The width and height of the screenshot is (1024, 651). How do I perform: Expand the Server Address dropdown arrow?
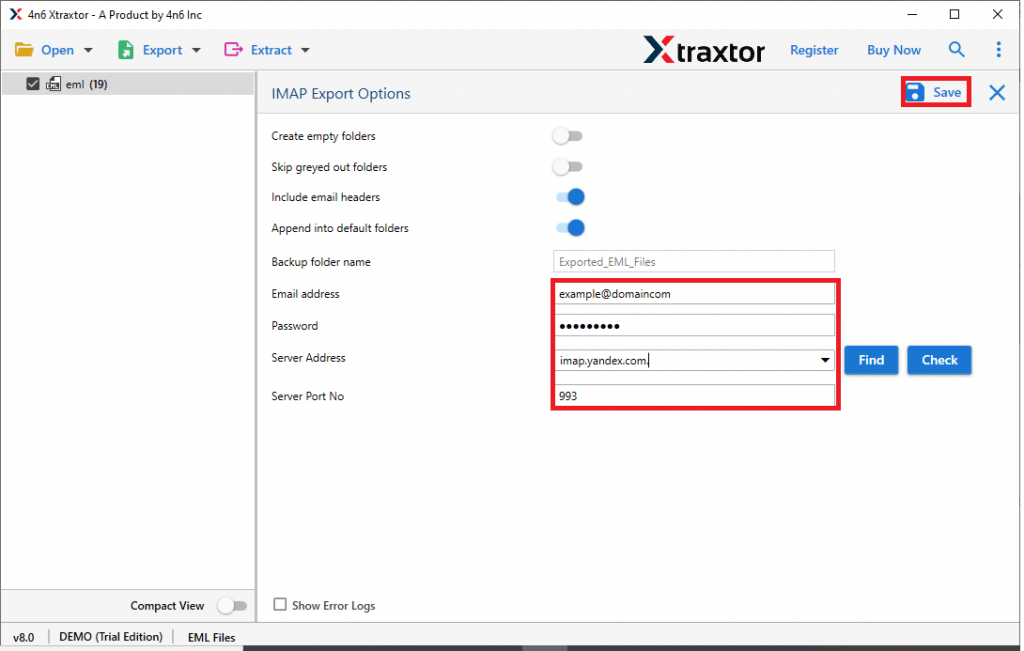pyautogui.click(x=825, y=361)
